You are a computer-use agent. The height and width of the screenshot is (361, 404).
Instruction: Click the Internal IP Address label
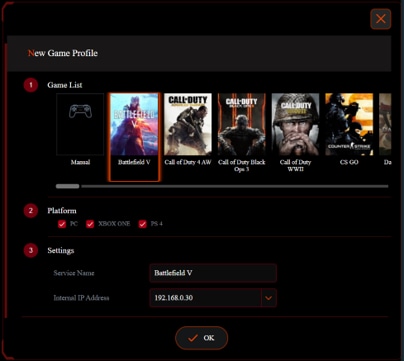pos(81,298)
